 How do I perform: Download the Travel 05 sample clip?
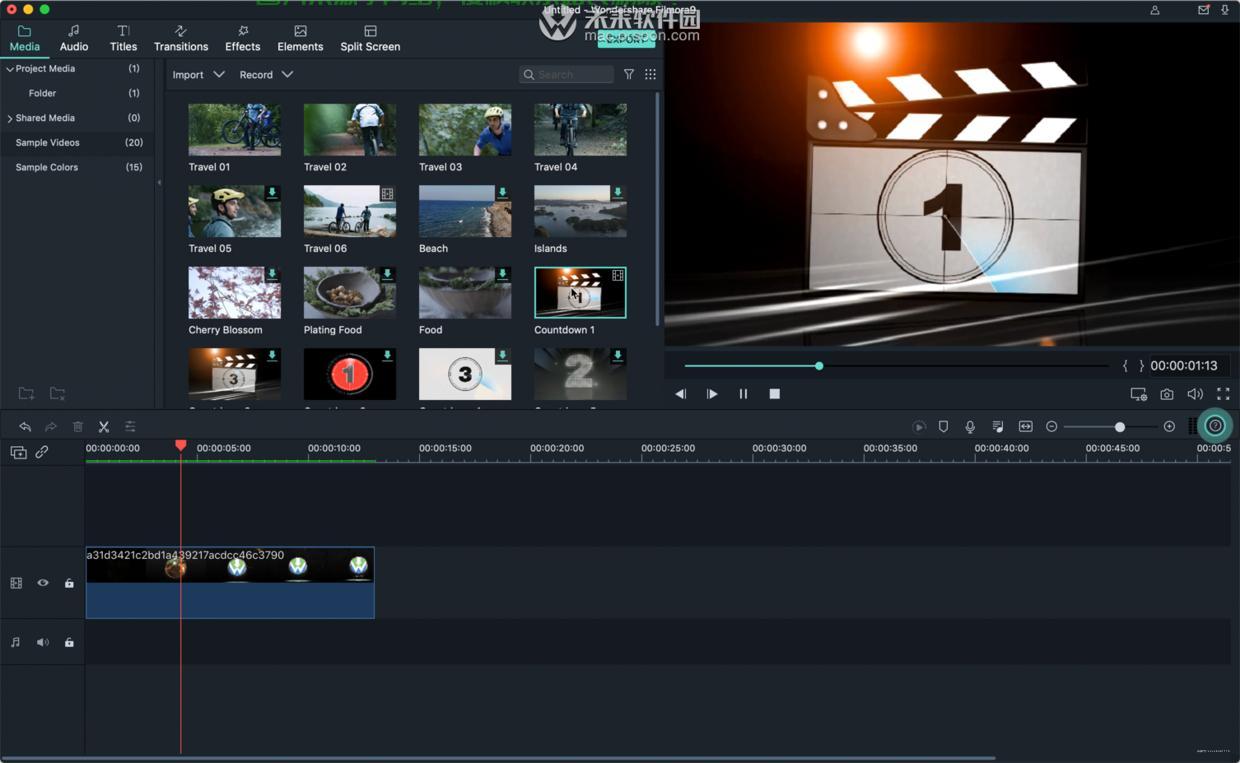point(272,193)
